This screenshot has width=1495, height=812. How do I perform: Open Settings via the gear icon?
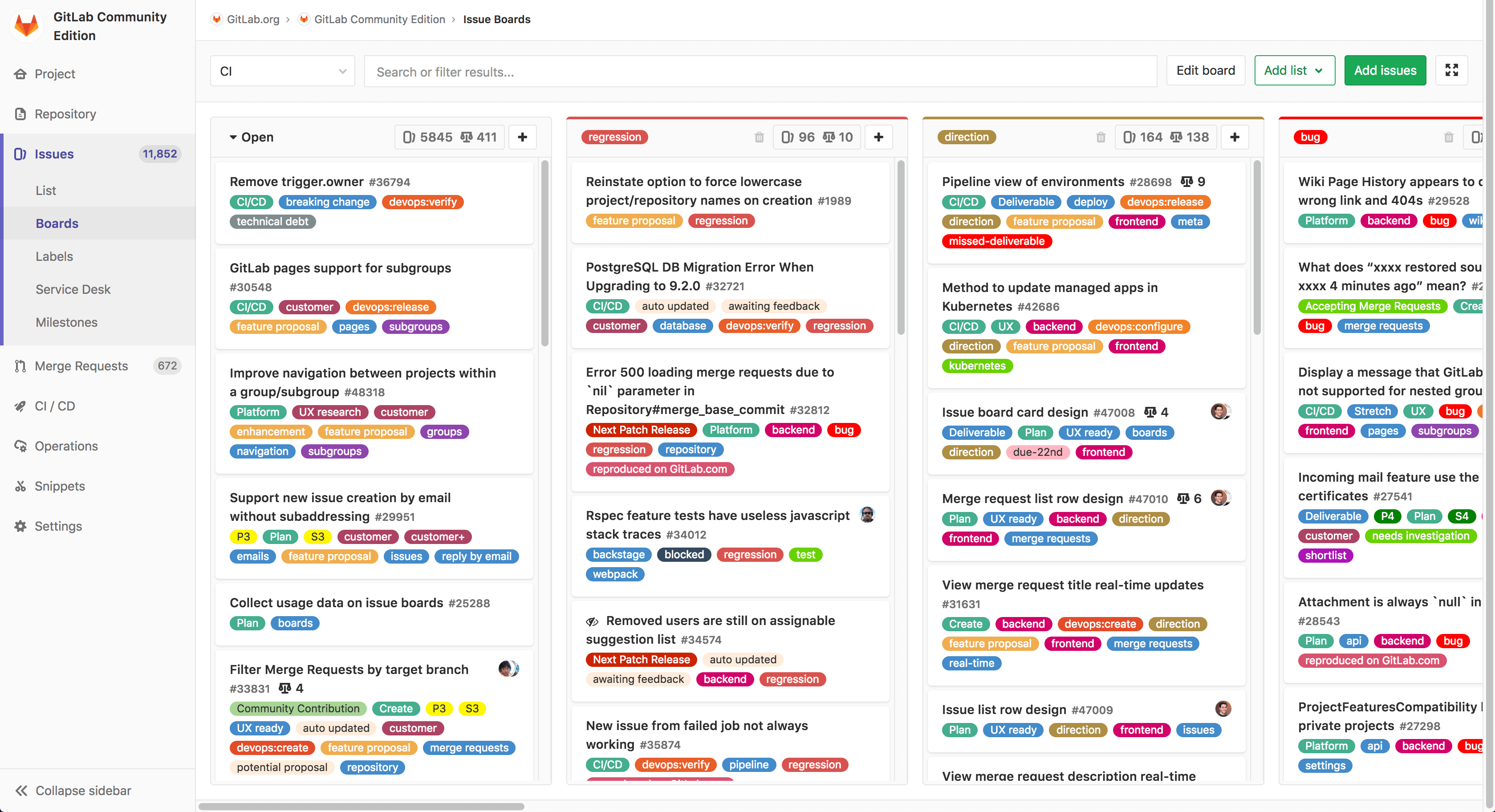click(20, 526)
